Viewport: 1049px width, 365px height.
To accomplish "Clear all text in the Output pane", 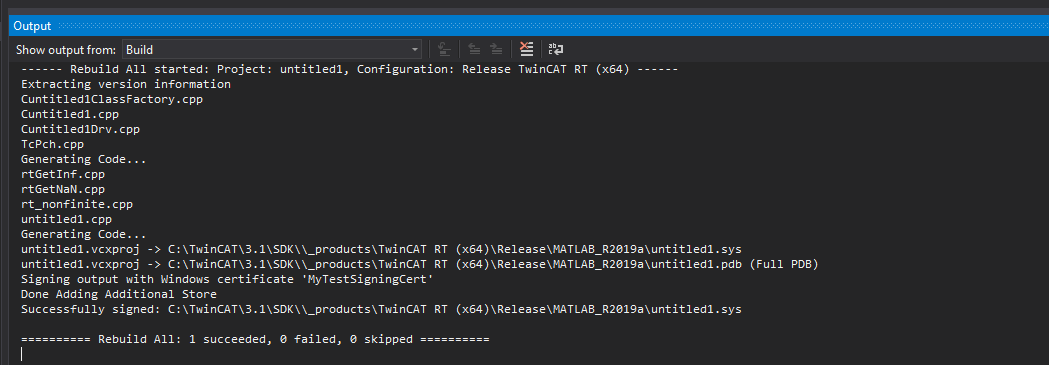I will (527, 49).
